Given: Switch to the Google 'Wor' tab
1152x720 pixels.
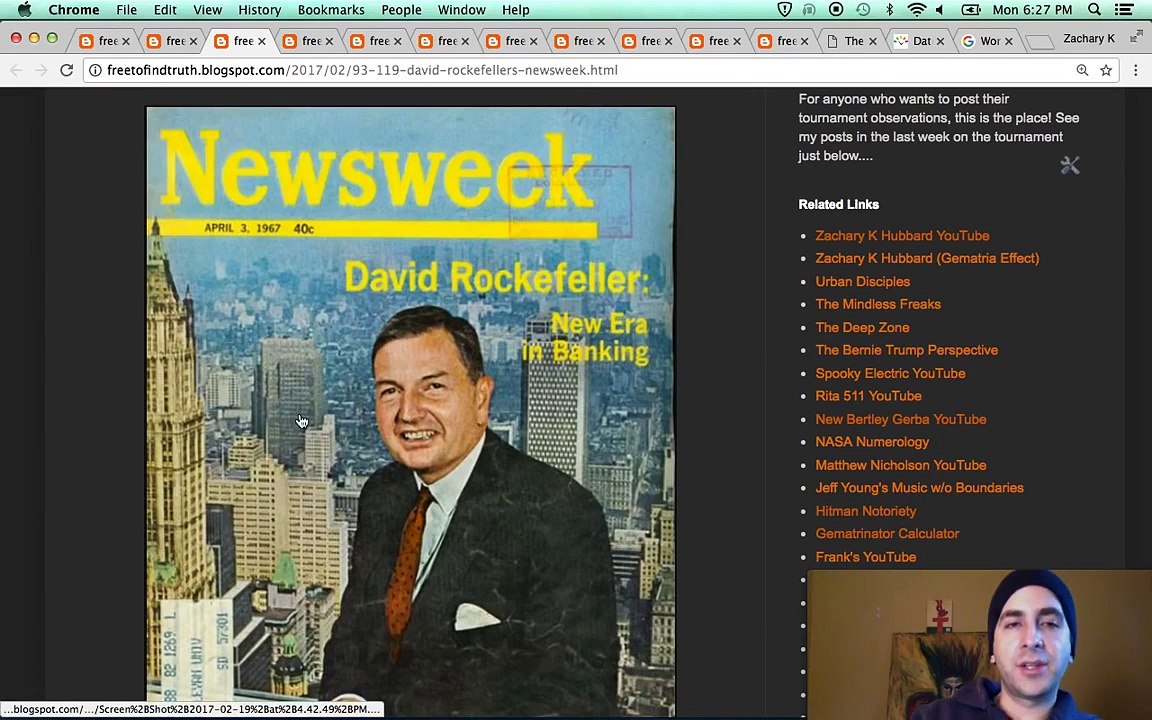Looking at the screenshot, I should 989,41.
